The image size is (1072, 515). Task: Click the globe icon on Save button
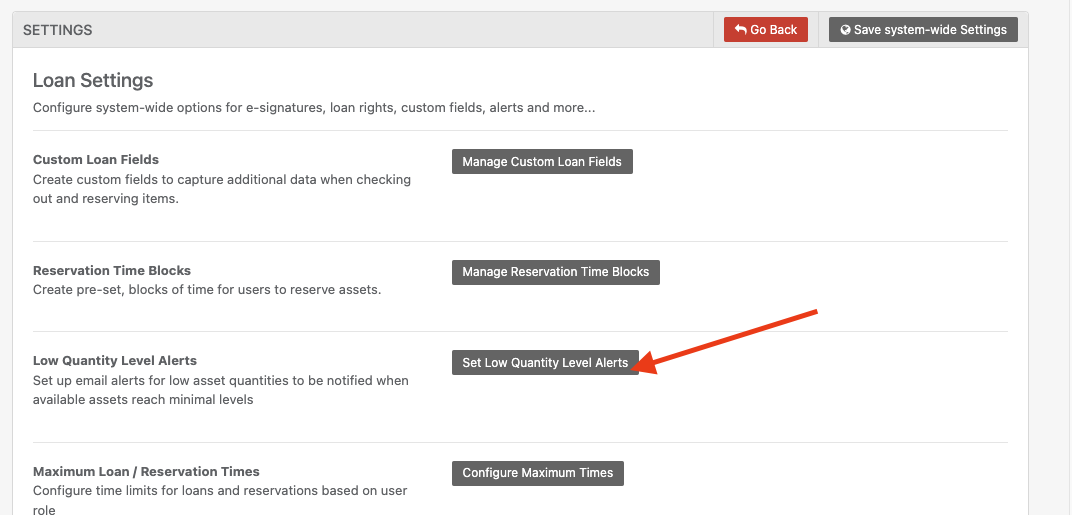(846, 30)
